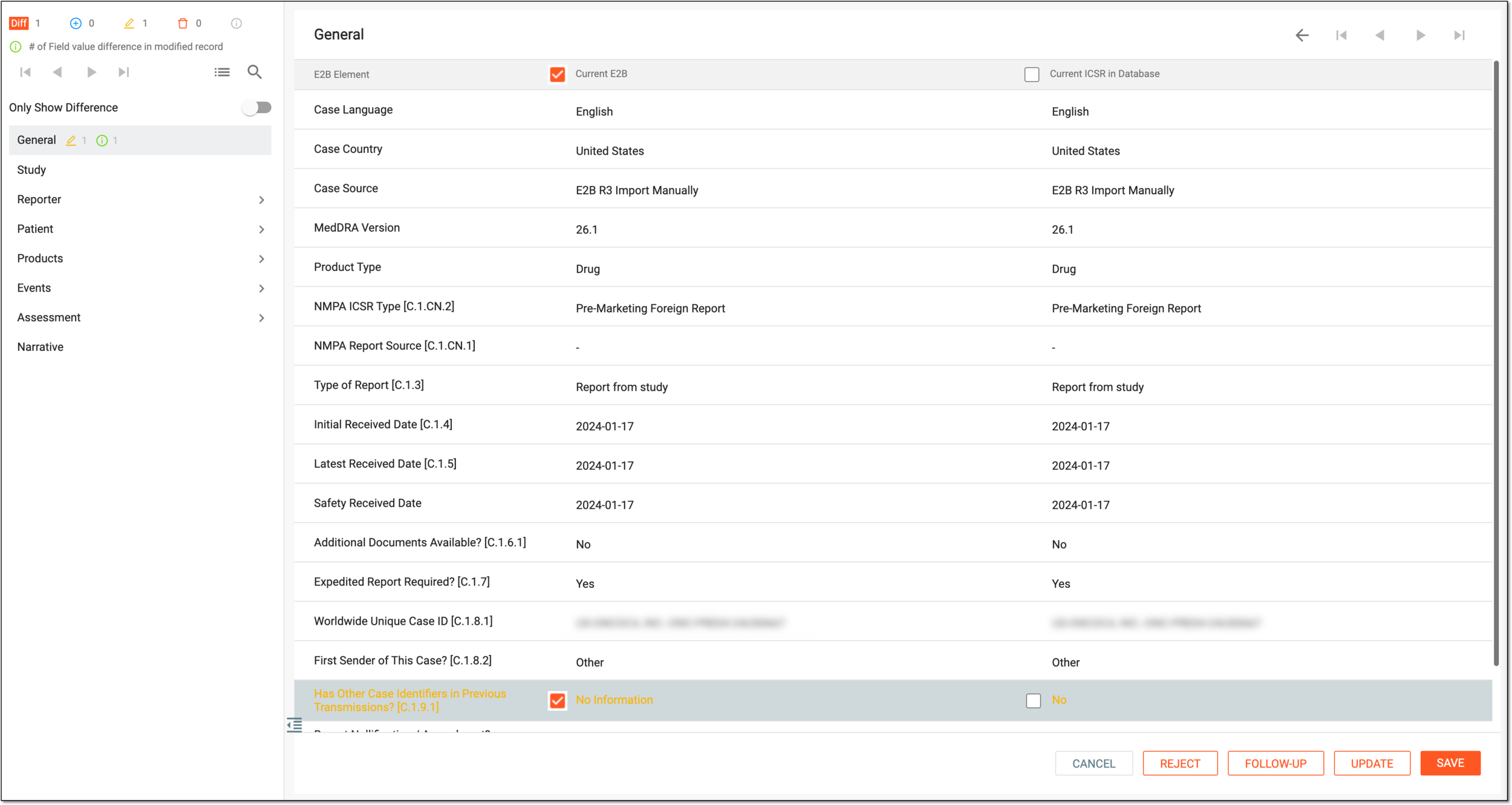Screen dimensions: 1512x805
Task: Go to last difference in left panel
Action: pos(124,72)
